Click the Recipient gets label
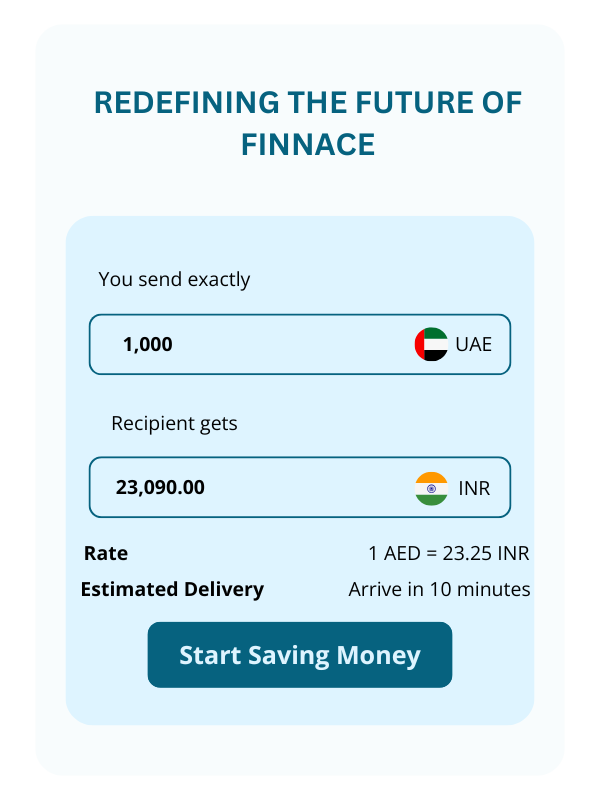The width and height of the screenshot is (600, 800). point(174,423)
